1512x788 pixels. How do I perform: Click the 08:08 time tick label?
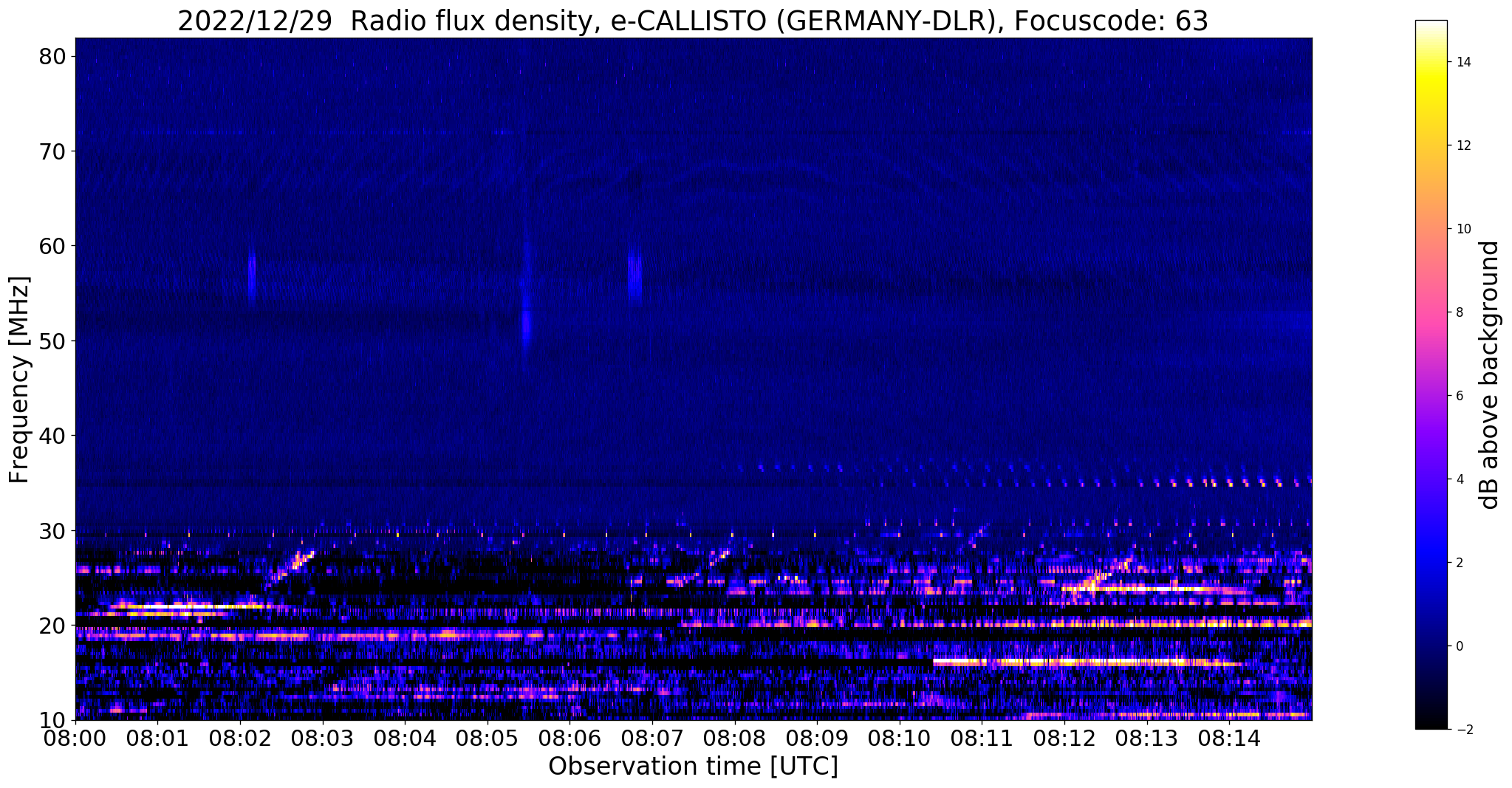[x=734, y=737]
